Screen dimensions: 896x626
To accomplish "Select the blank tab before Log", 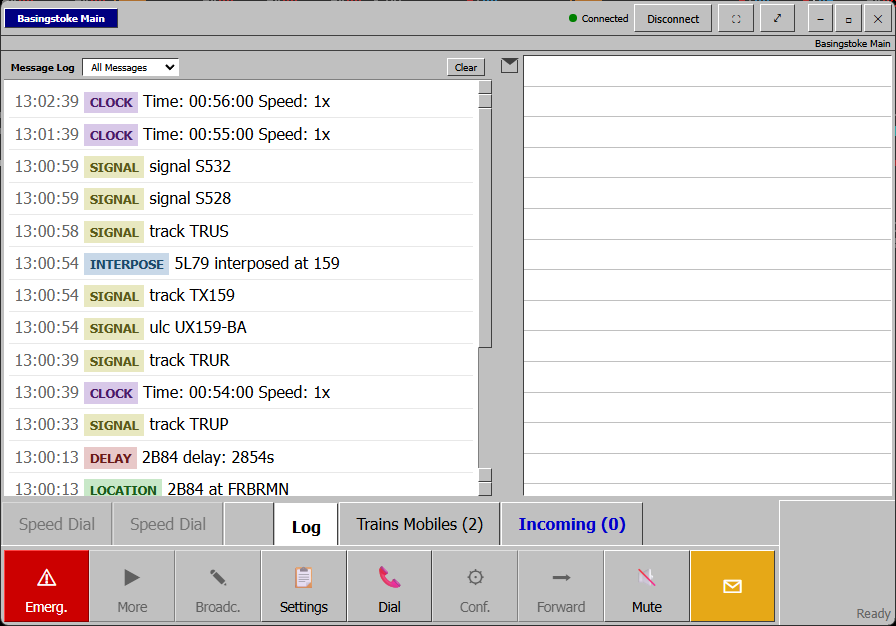I will [x=249, y=524].
